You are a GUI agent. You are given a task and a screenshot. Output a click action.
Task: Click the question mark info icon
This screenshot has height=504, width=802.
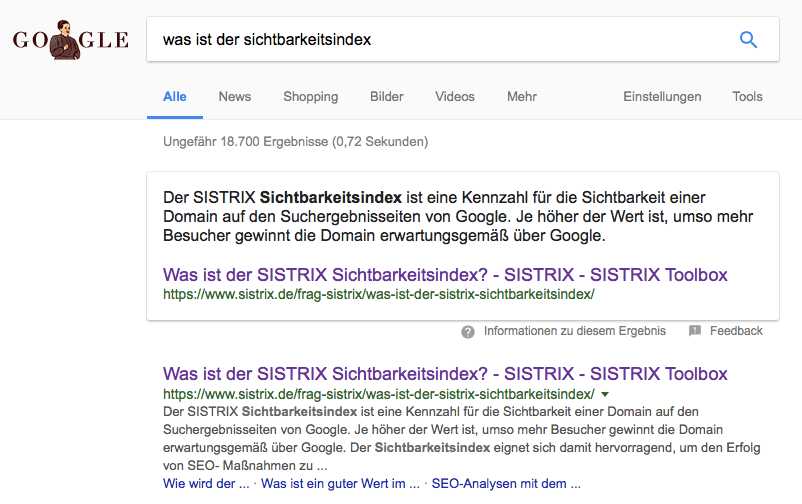[467, 332]
